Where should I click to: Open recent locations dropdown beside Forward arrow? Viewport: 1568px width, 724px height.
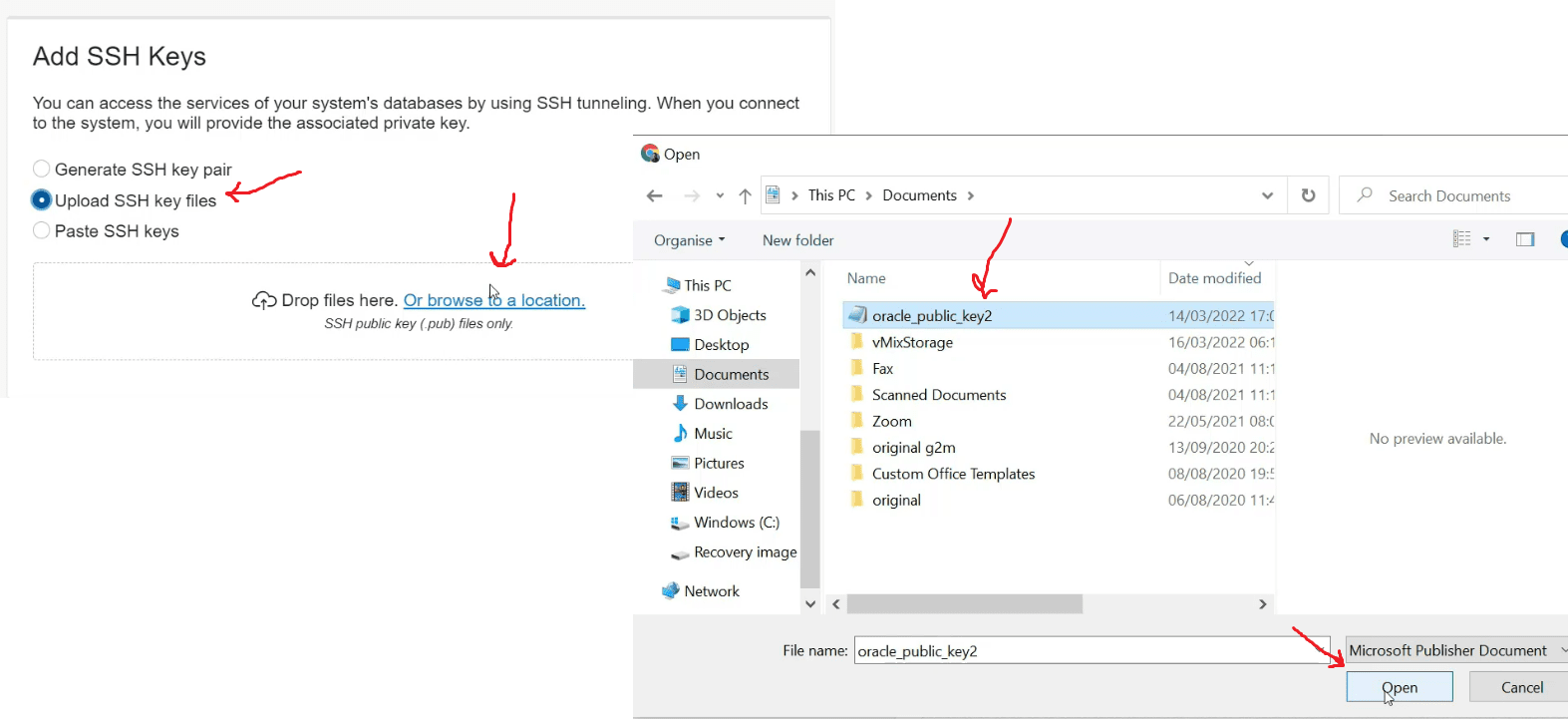pos(720,195)
